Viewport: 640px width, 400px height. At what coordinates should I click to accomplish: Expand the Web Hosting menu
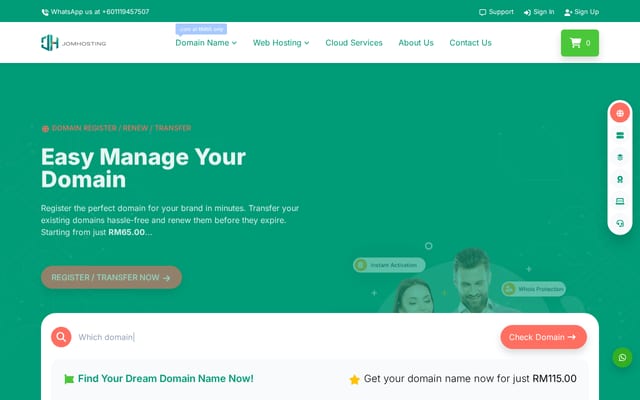tap(281, 43)
